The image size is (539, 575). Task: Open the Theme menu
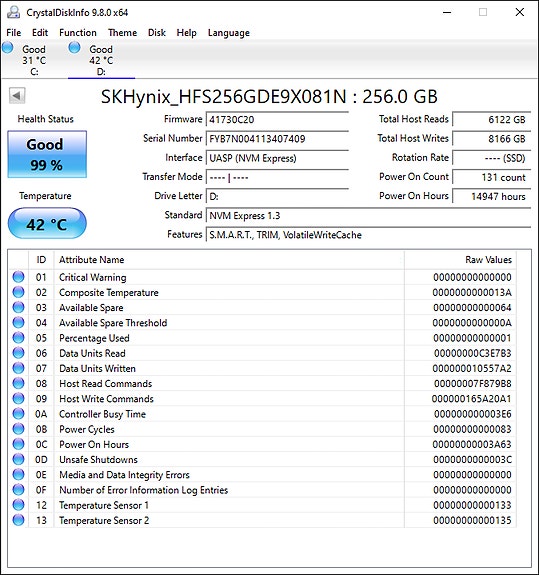coord(122,33)
